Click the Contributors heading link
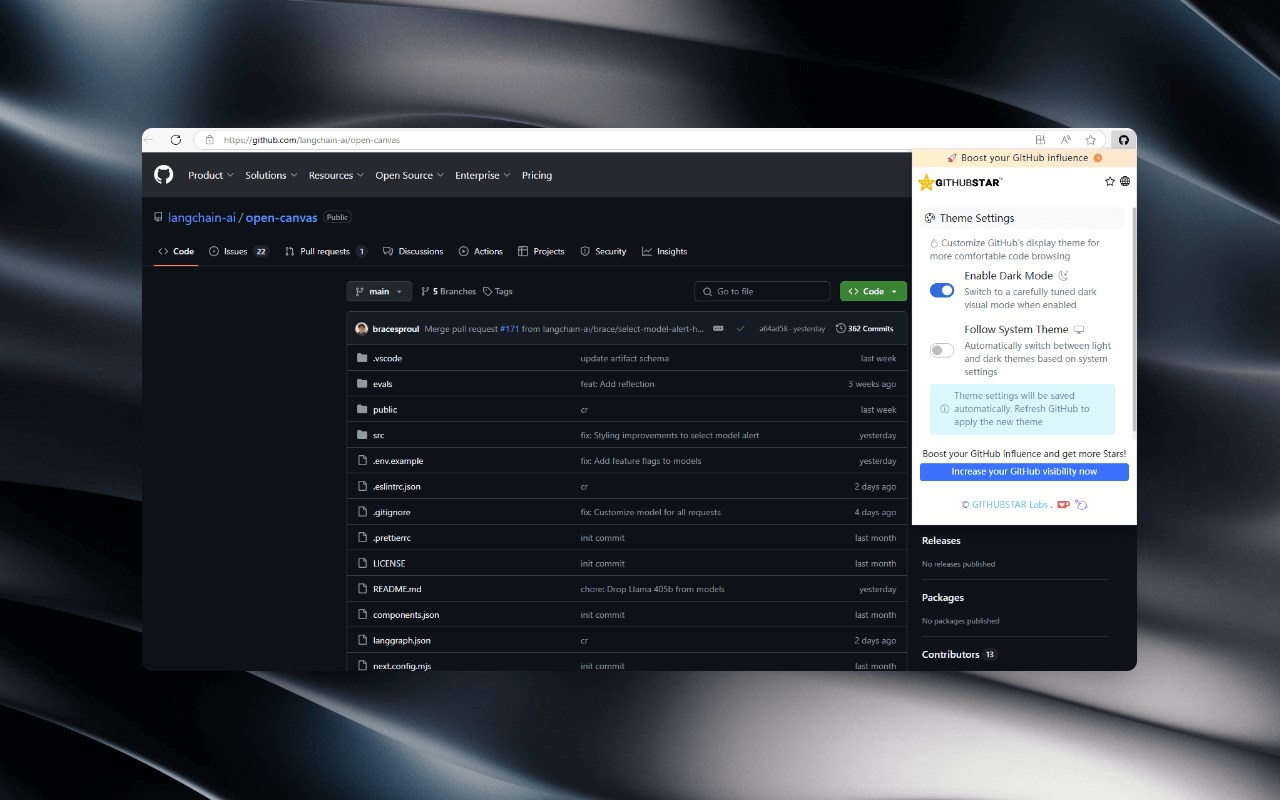The height and width of the screenshot is (800, 1280). 950,654
